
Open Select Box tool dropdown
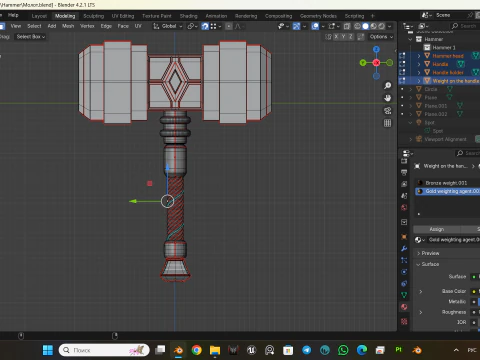[31, 37]
